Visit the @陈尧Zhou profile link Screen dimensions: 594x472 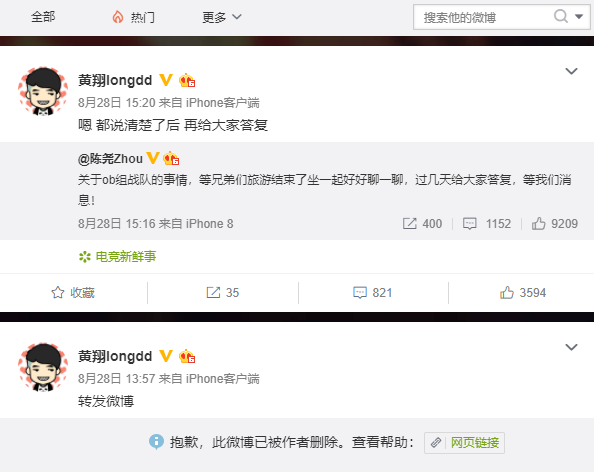pos(110,158)
